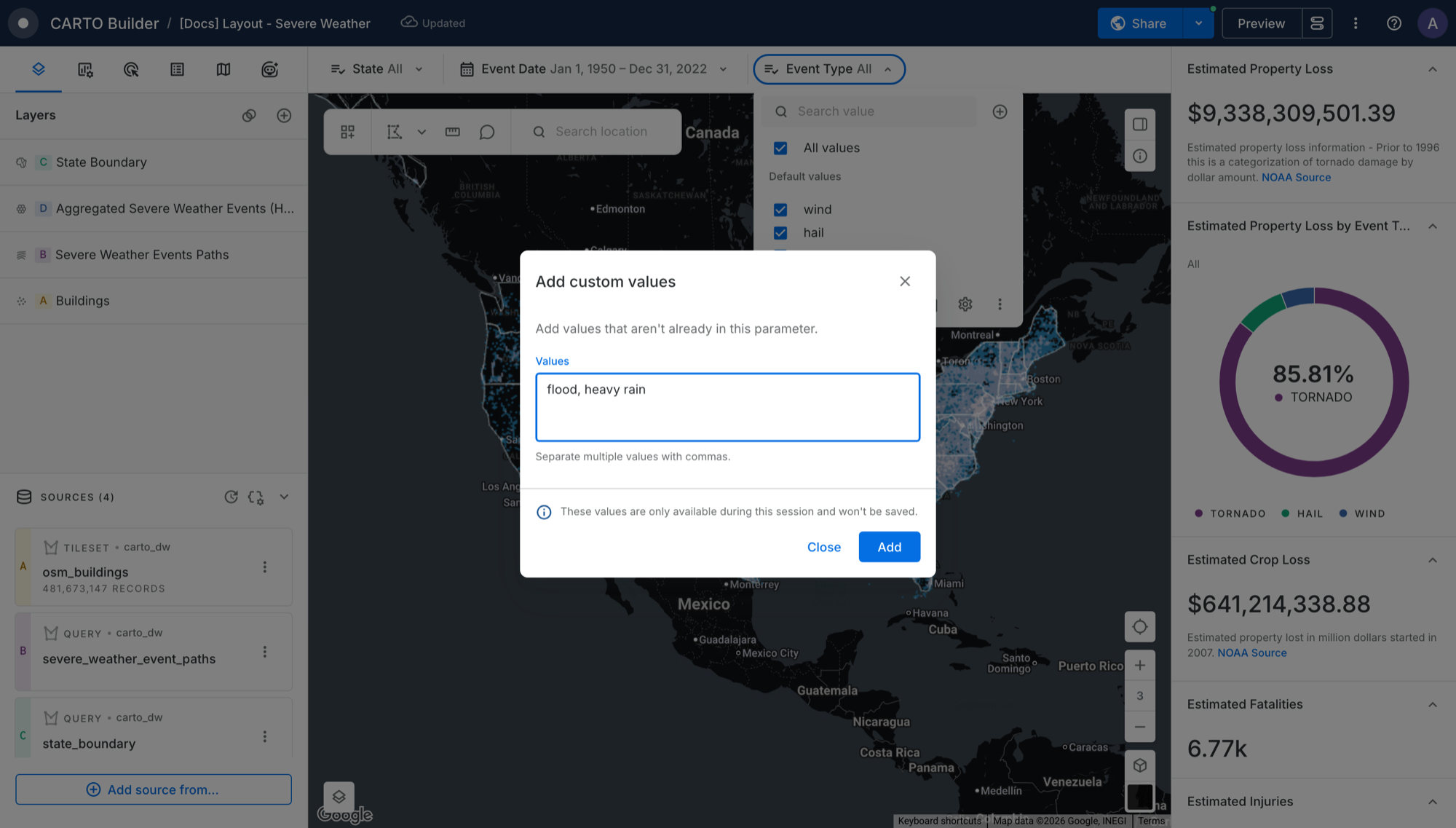Center map on current location
Image resolution: width=1456 pixels, height=828 pixels.
[x=1140, y=626]
